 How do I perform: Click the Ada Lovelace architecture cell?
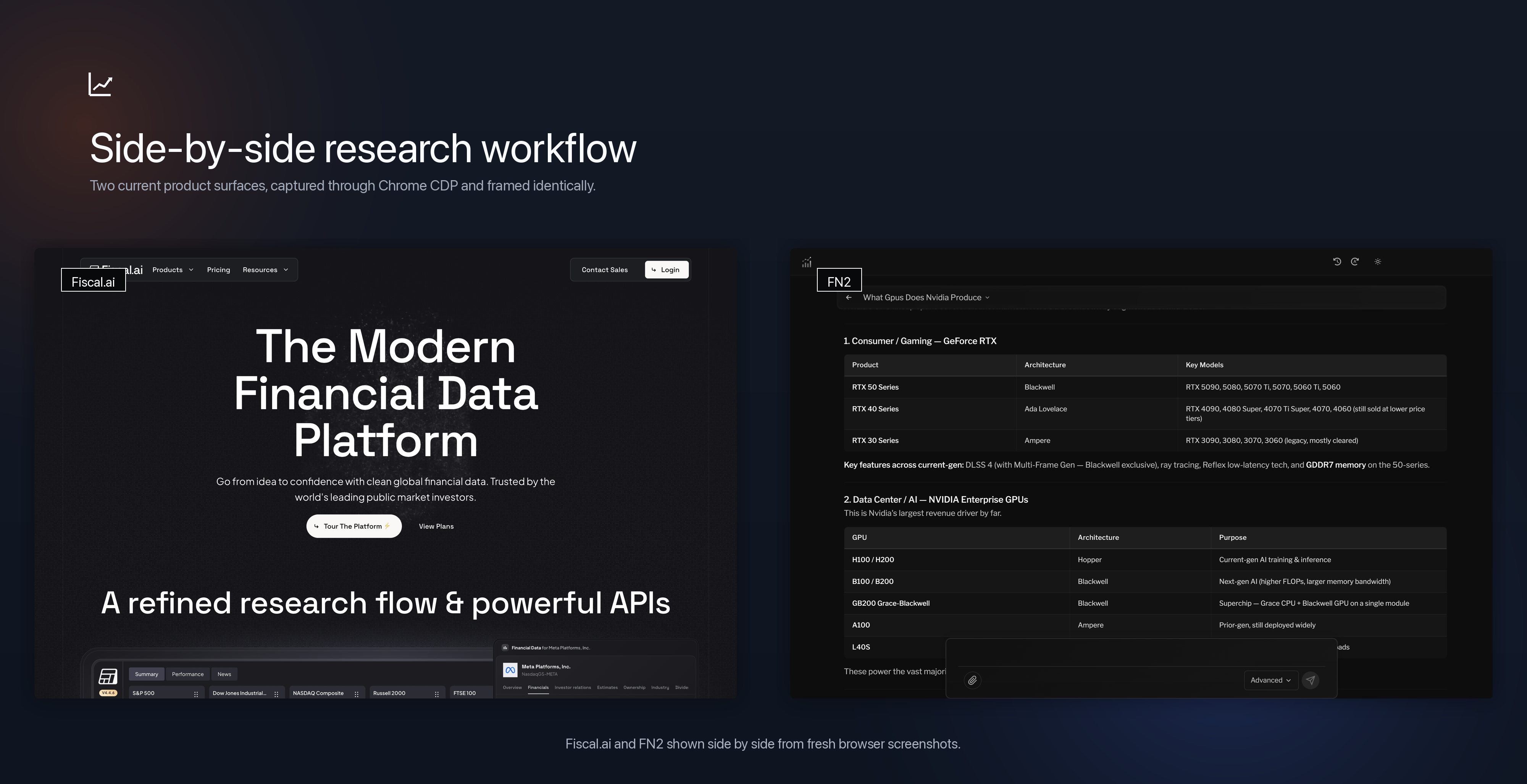[x=1045, y=409]
